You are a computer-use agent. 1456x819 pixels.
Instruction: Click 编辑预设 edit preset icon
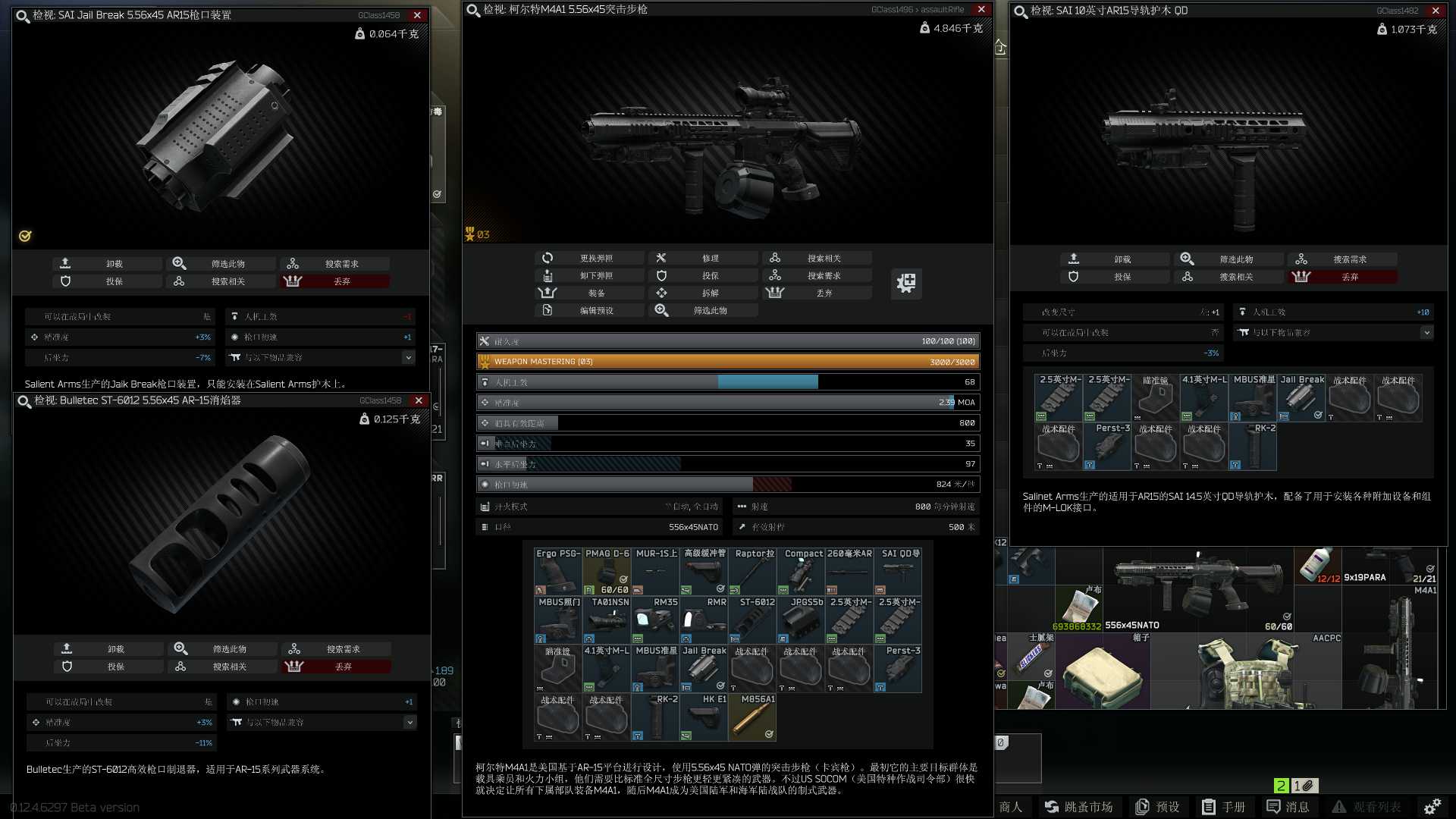pos(548,310)
